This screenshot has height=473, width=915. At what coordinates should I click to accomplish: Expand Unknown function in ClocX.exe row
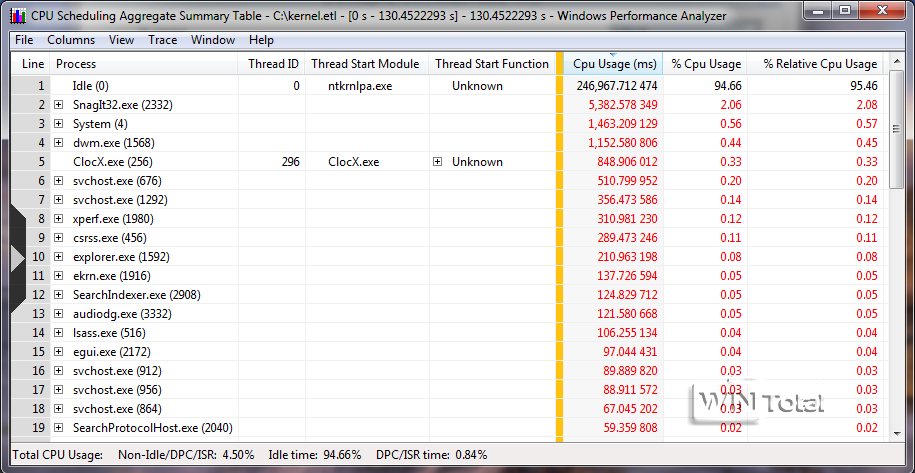(x=438, y=162)
